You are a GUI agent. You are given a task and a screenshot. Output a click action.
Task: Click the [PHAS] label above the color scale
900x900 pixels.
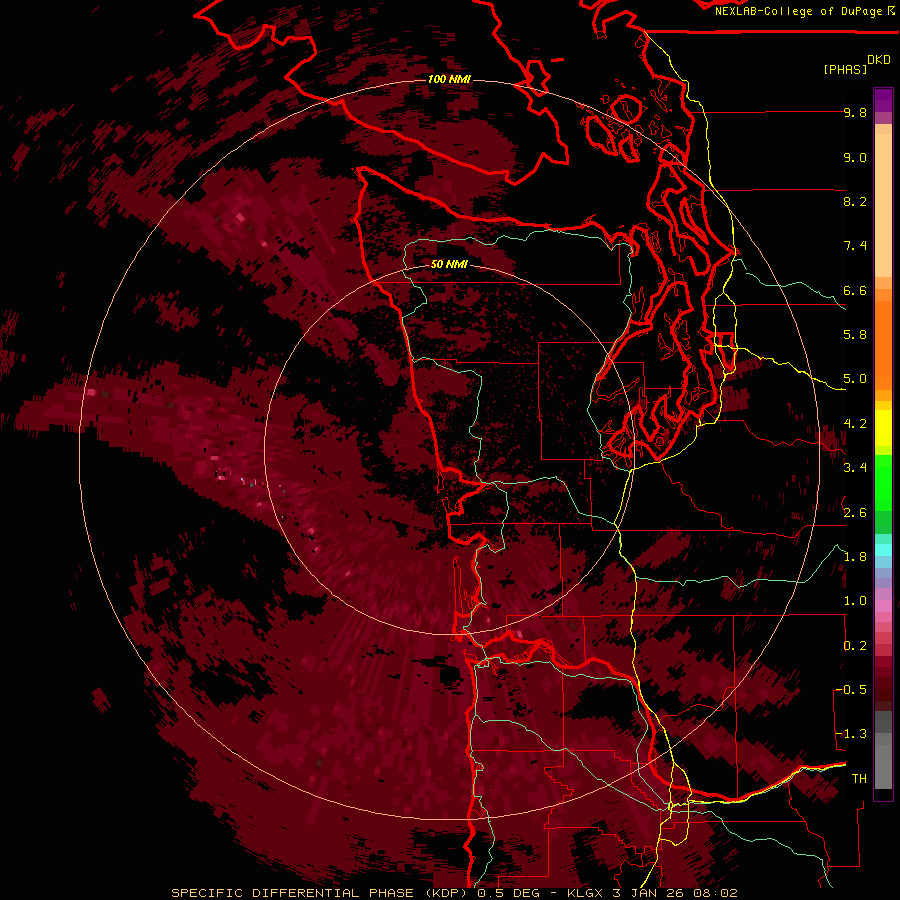(845, 69)
